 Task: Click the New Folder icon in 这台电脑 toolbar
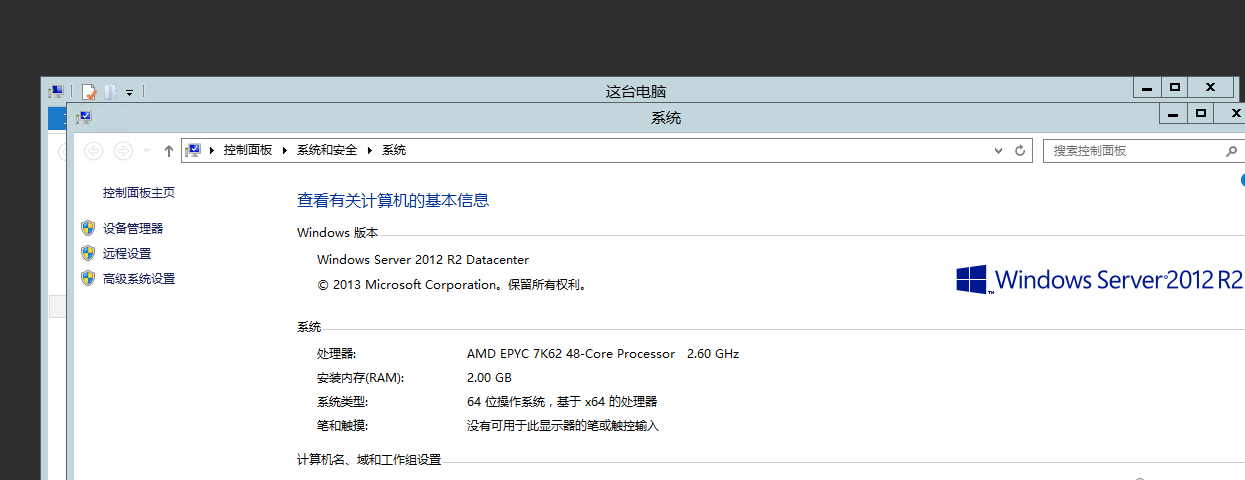tap(110, 92)
